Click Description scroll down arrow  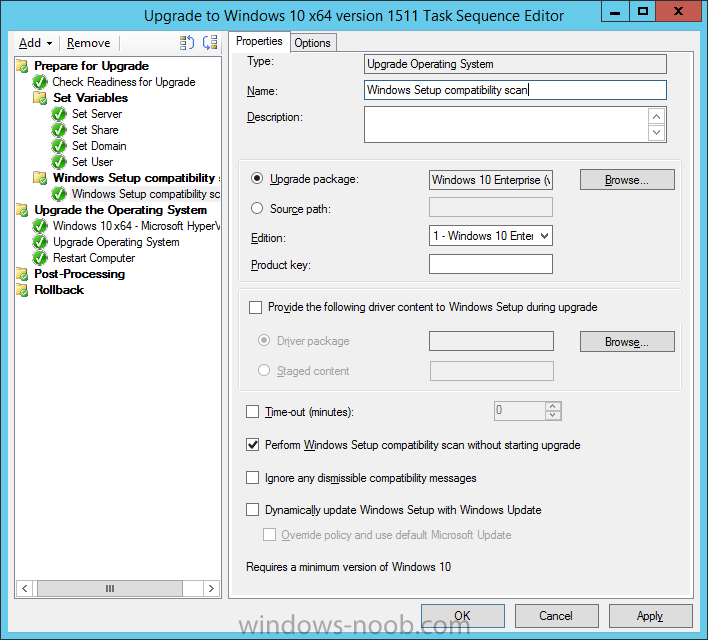tap(657, 132)
